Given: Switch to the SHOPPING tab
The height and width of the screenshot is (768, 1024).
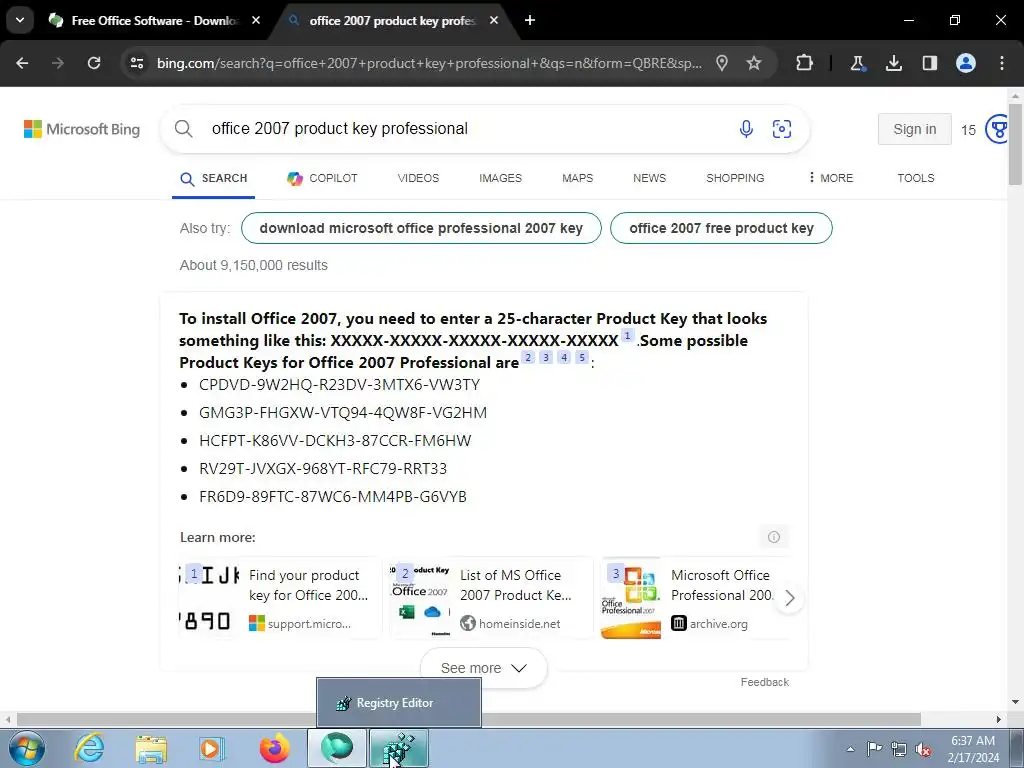Looking at the screenshot, I should tap(735, 178).
